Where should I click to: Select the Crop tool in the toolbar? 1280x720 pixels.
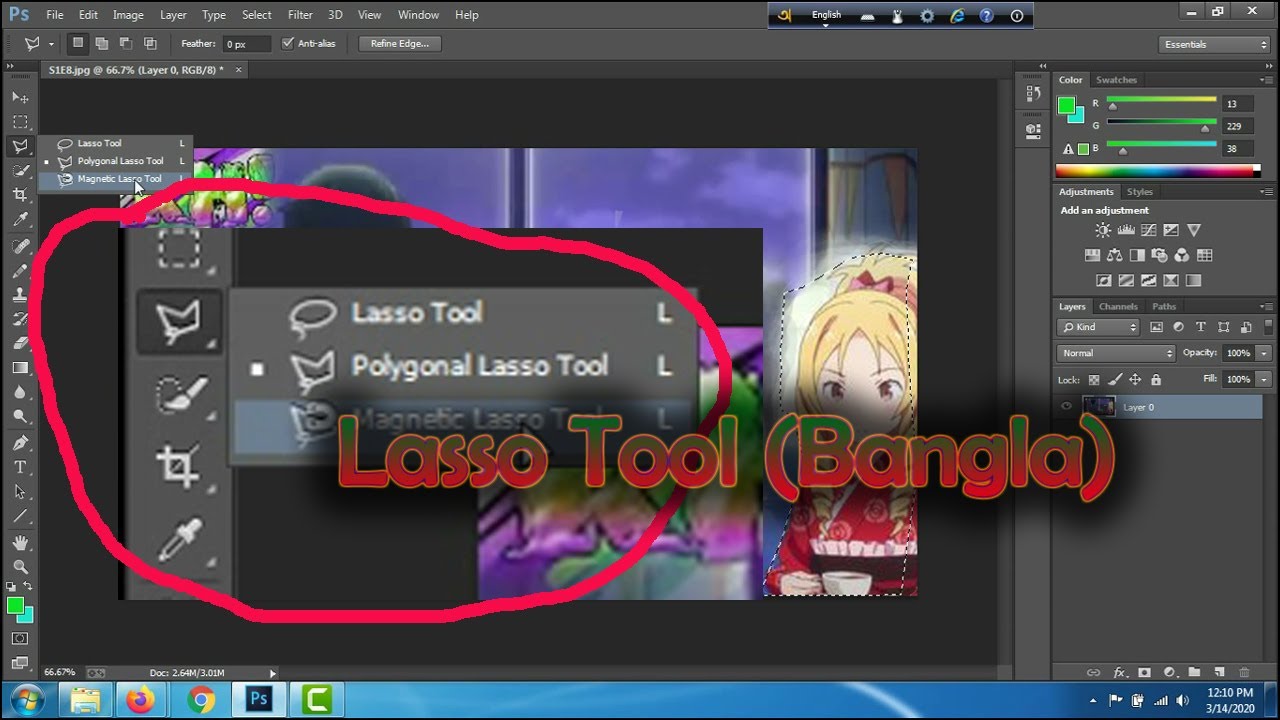pyautogui.click(x=20, y=195)
